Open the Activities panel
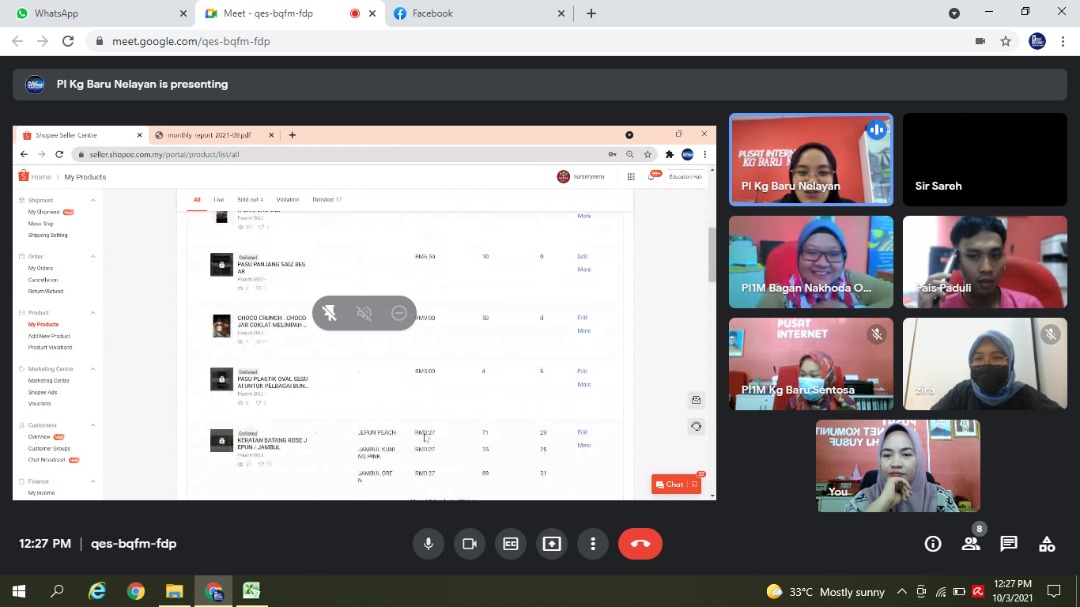Image resolution: width=1080 pixels, height=607 pixels. point(1047,544)
